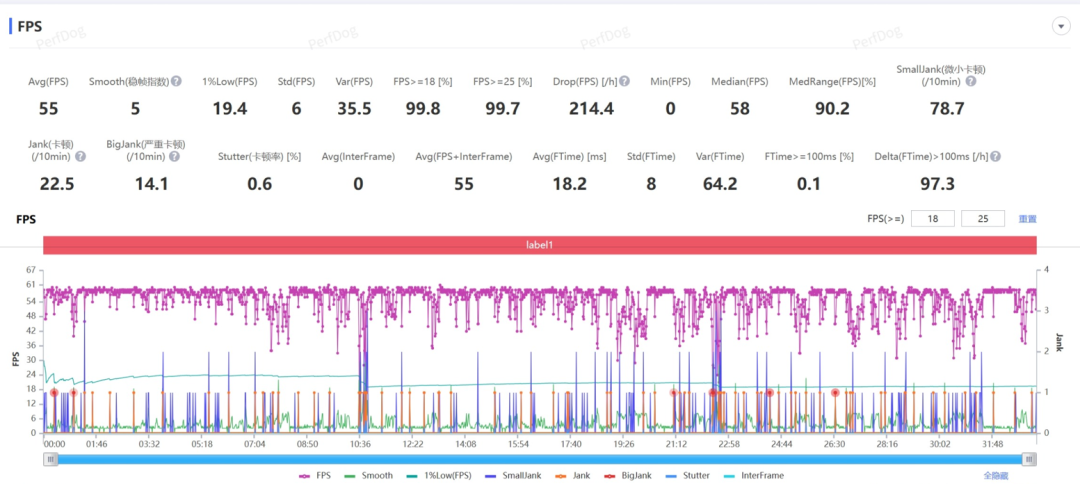1080x484 pixels.
Task: Open help icon beside BigJank (/10min)
Action: click(174, 156)
